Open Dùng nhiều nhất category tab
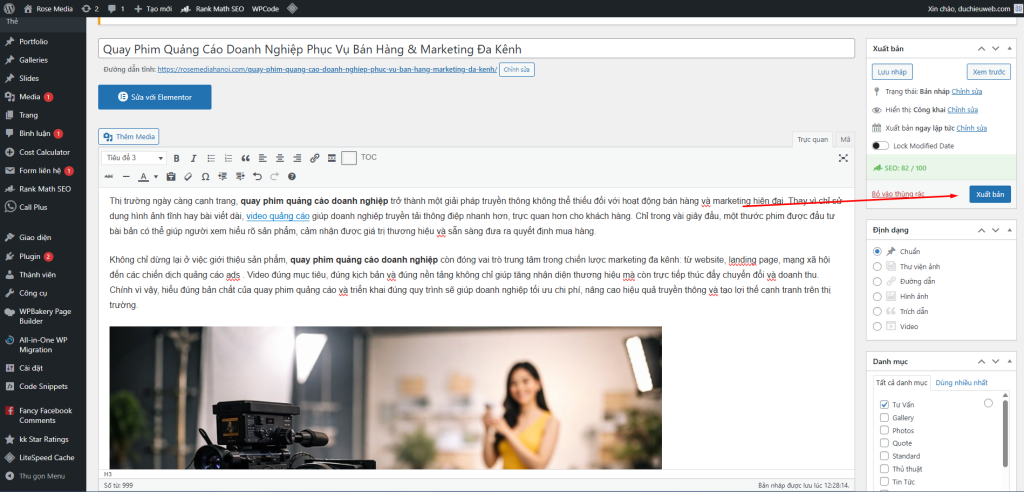Image resolution: width=1024 pixels, height=492 pixels. pos(961,383)
